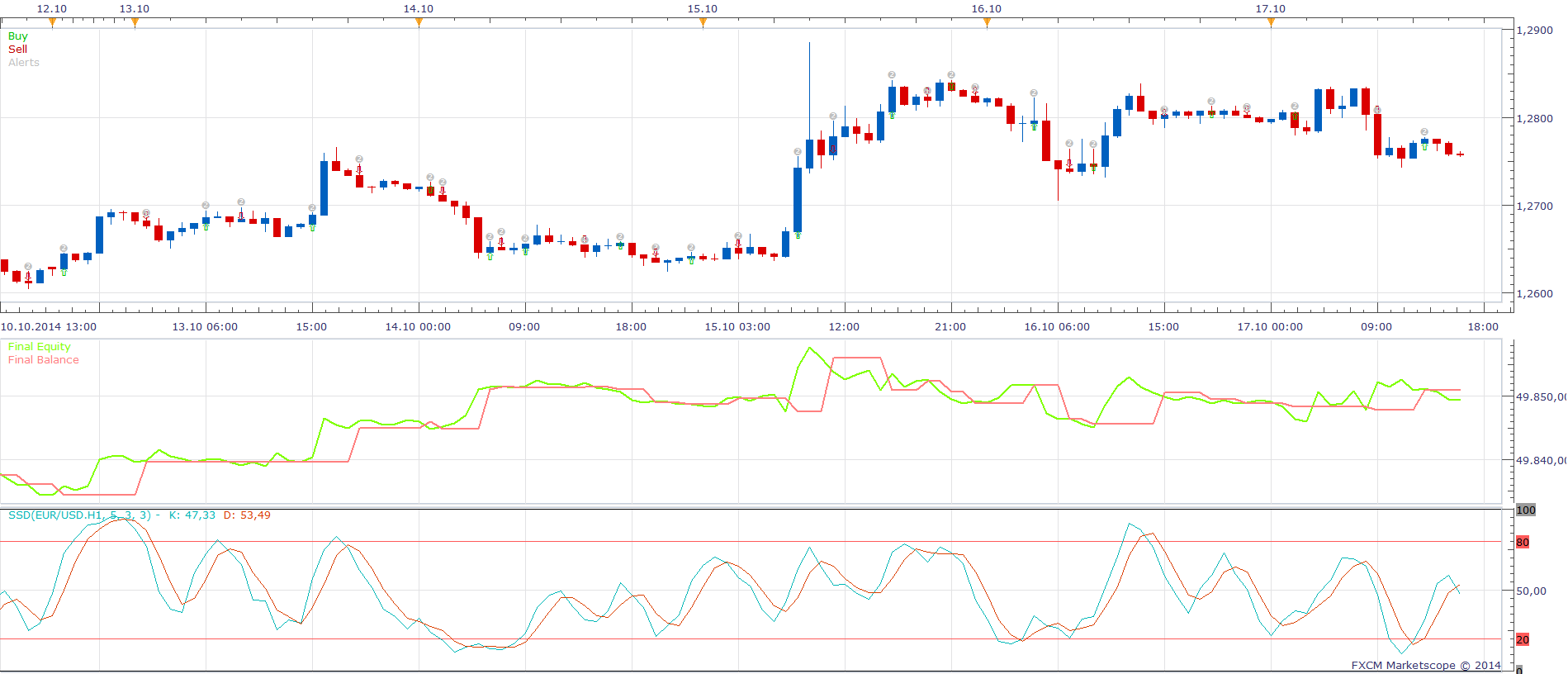This screenshot has width=1568, height=674.
Task: Click the orange date marker under 12.10
Action: click(52, 22)
